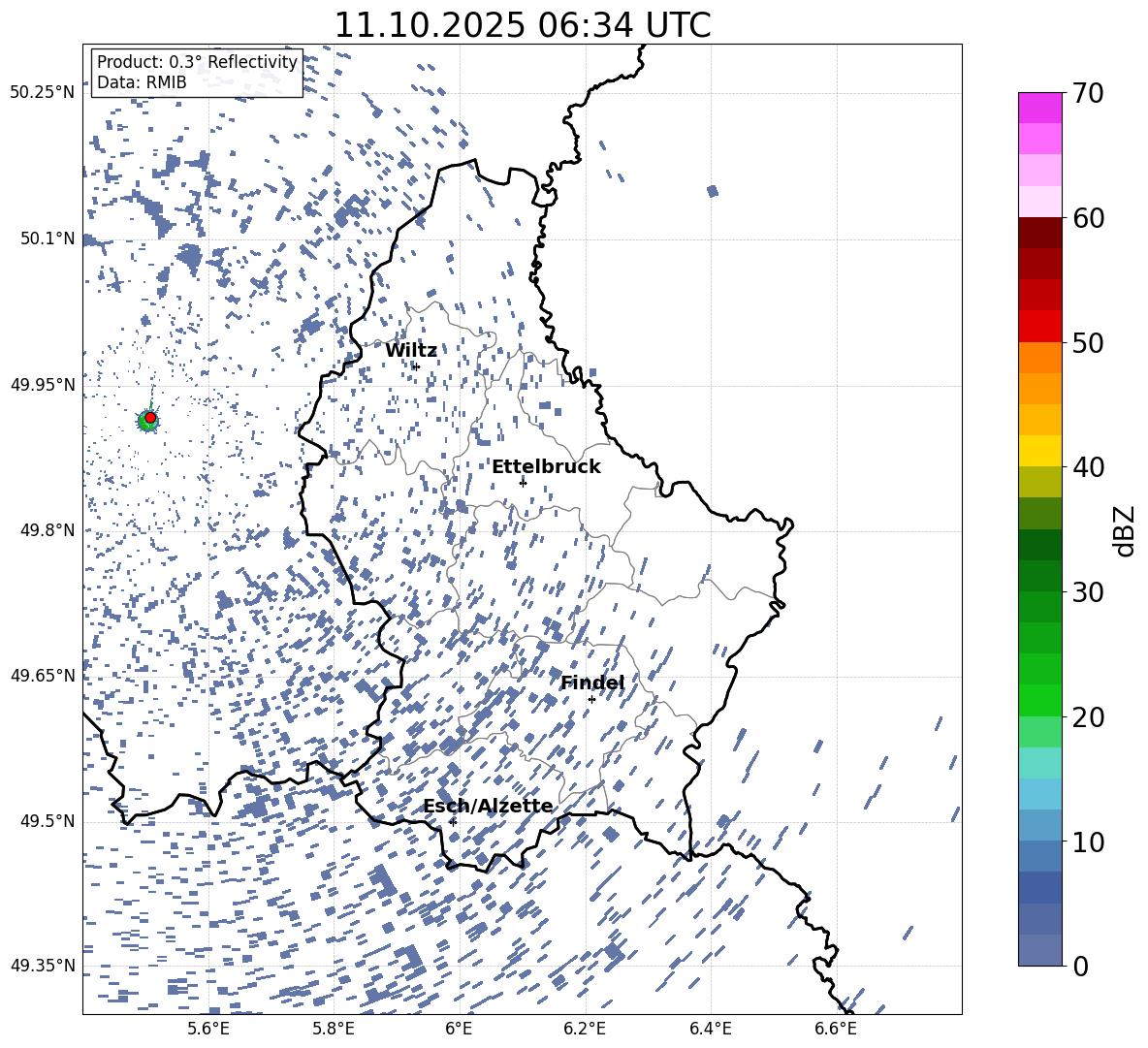Click the 5.8°E longitude tick label
Screen dimensions: 1148x1048
334,1029
